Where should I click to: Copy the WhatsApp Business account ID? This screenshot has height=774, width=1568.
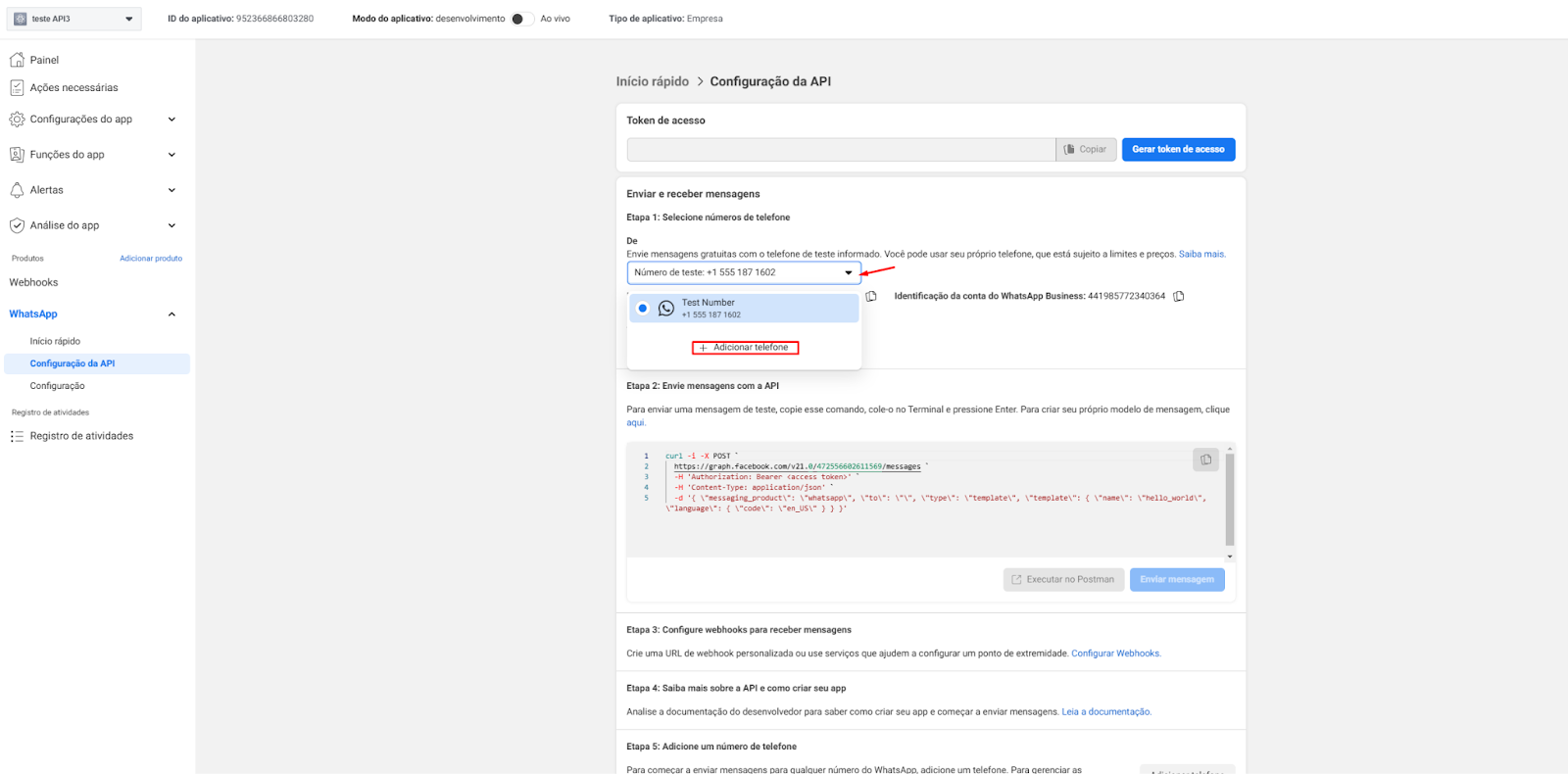(1179, 296)
